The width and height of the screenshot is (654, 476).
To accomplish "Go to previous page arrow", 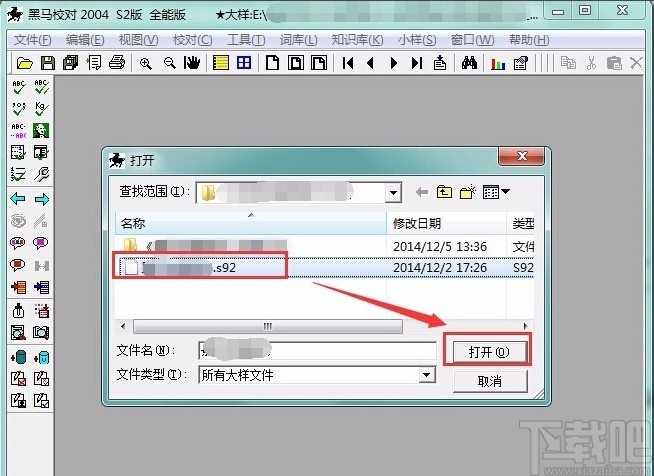I will (x=370, y=63).
